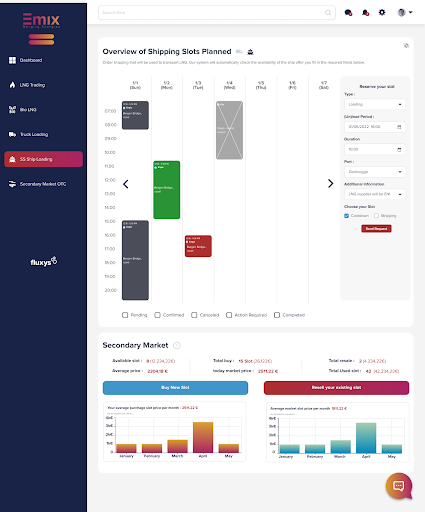Select the green slot block on Monday
Screen dimensions: 425x512
pyautogui.click(x=167, y=190)
